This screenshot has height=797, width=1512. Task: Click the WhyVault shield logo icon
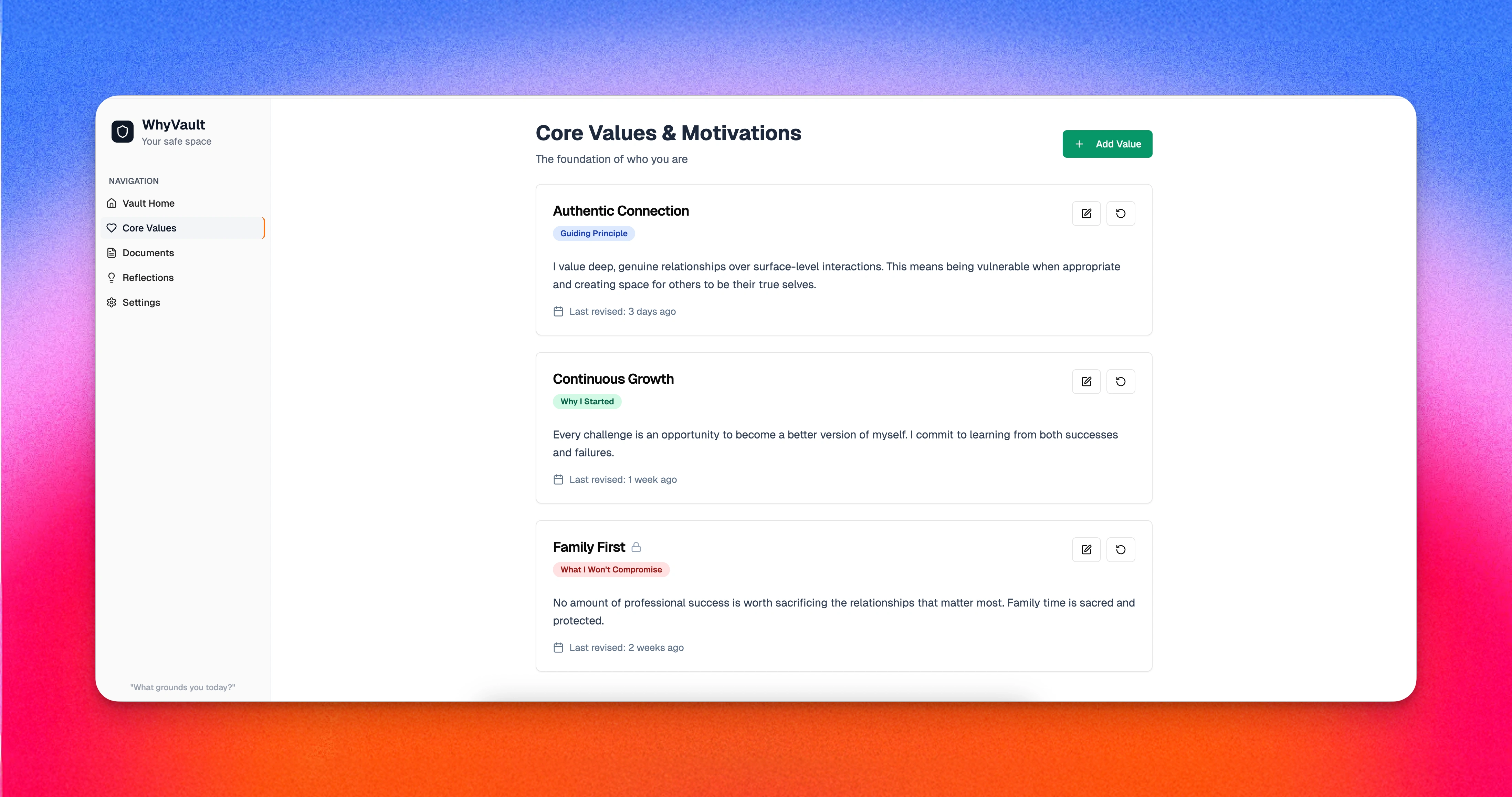[x=122, y=132]
